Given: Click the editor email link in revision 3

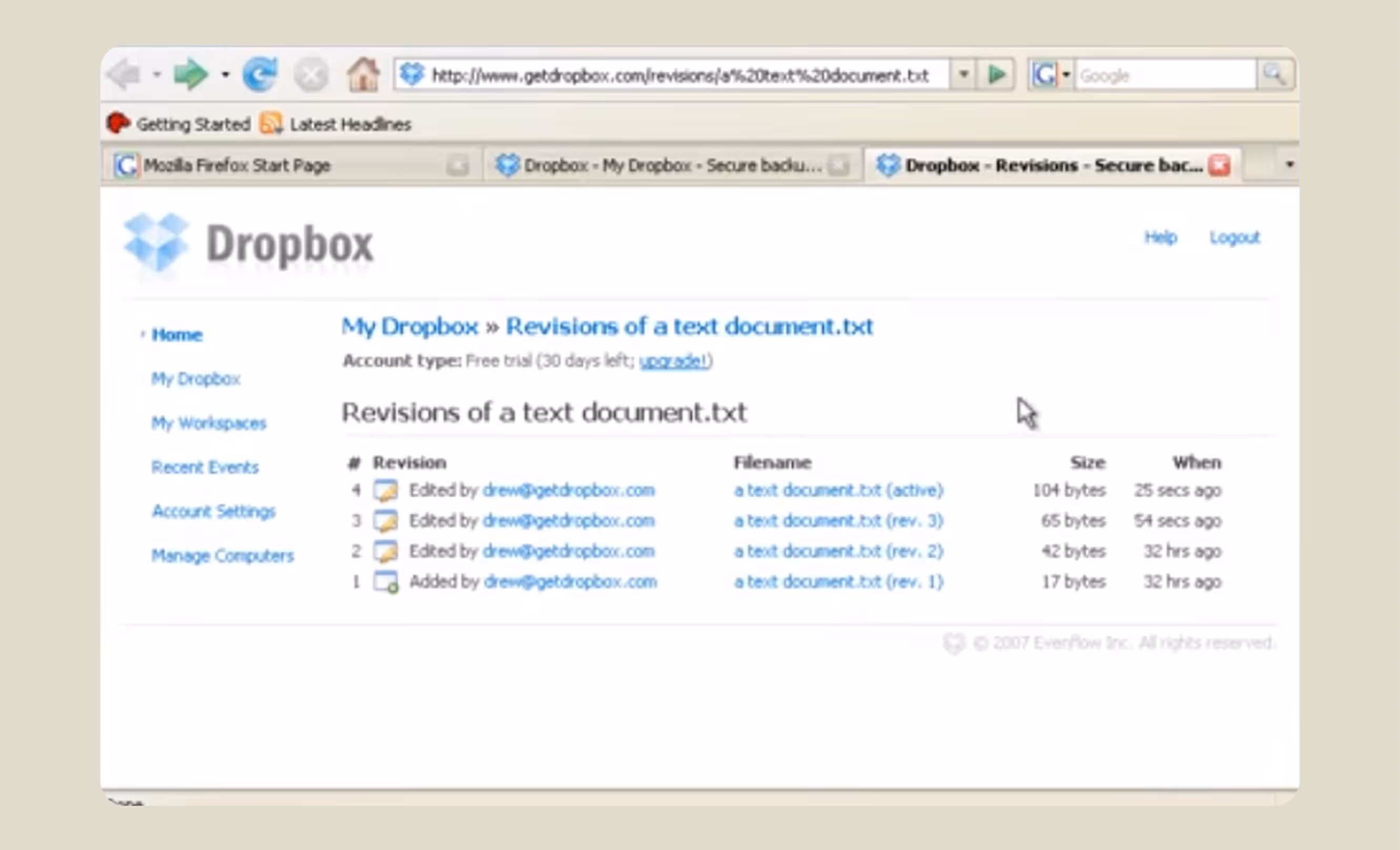Looking at the screenshot, I should tap(569, 521).
